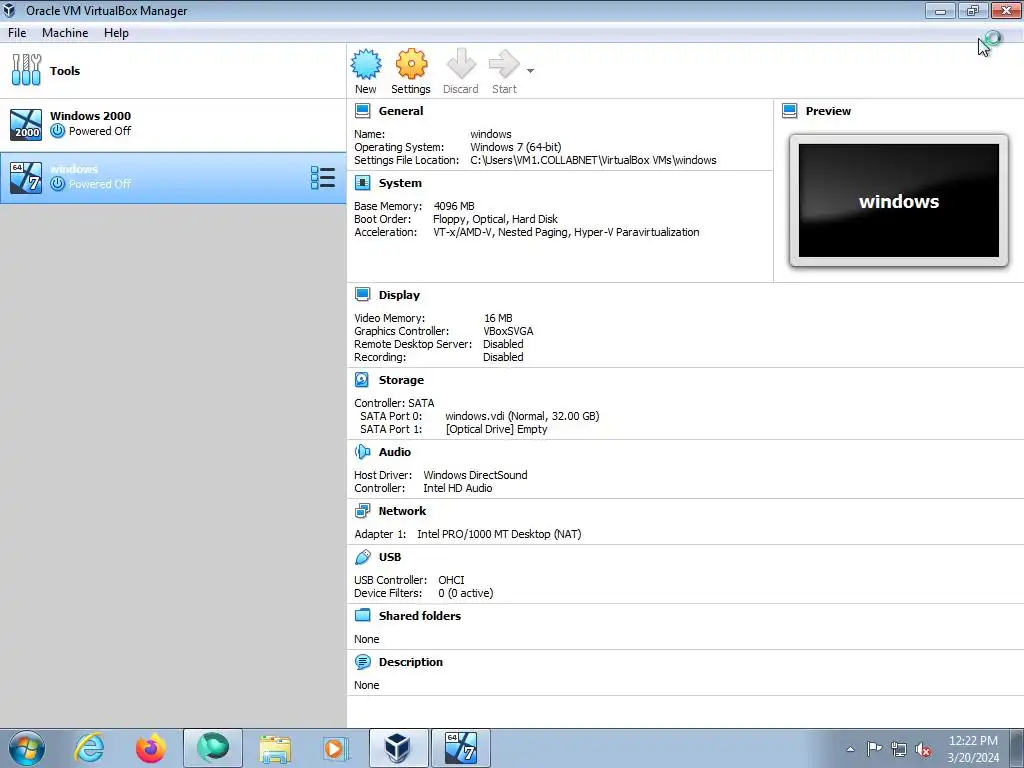The width and height of the screenshot is (1024, 768).
Task: Click the Display section icon
Action: point(362,295)
